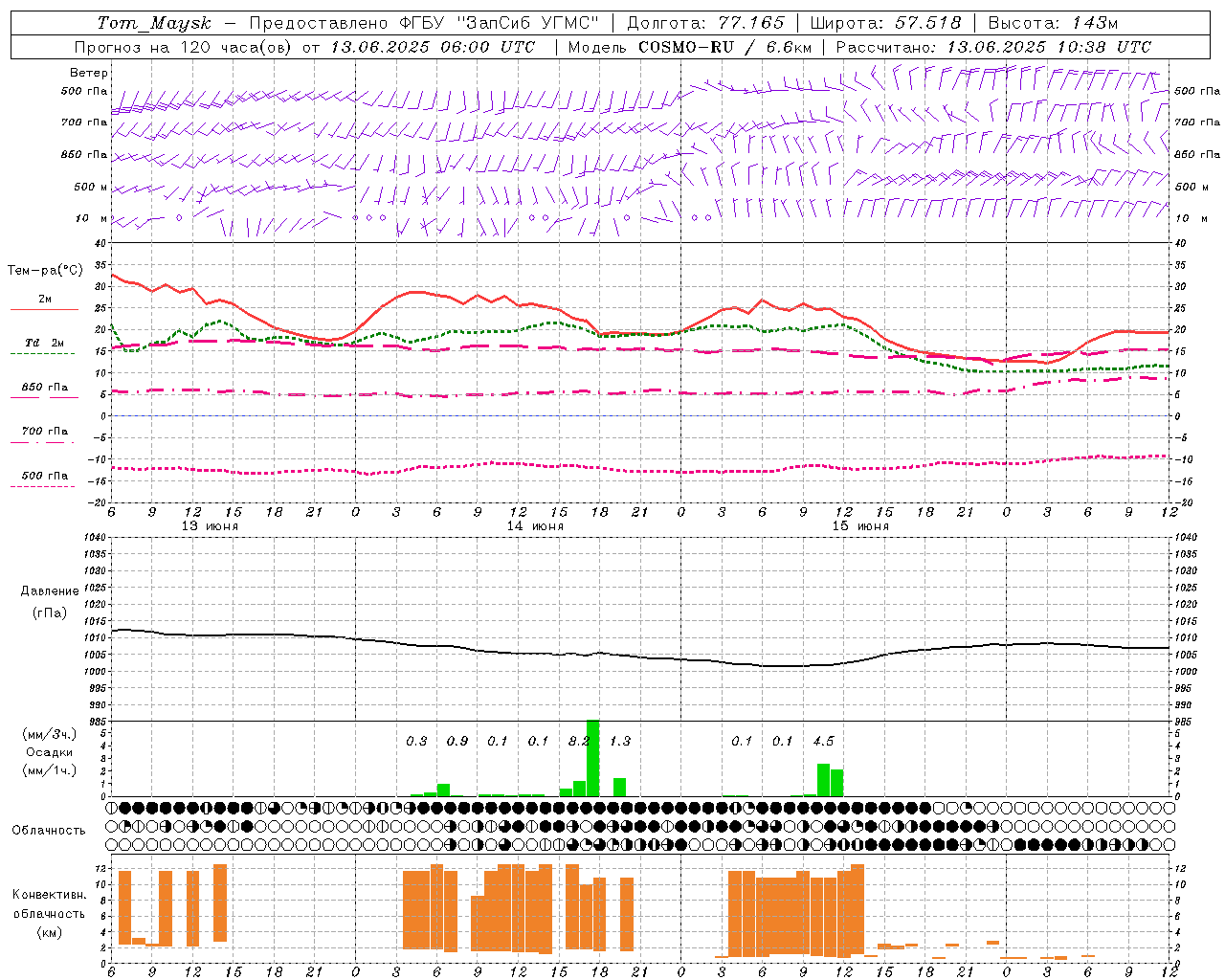Click the 500 гПа dotted temperature legend entry
This screenshot has height=980, width=1225.
tap(45, 476)
